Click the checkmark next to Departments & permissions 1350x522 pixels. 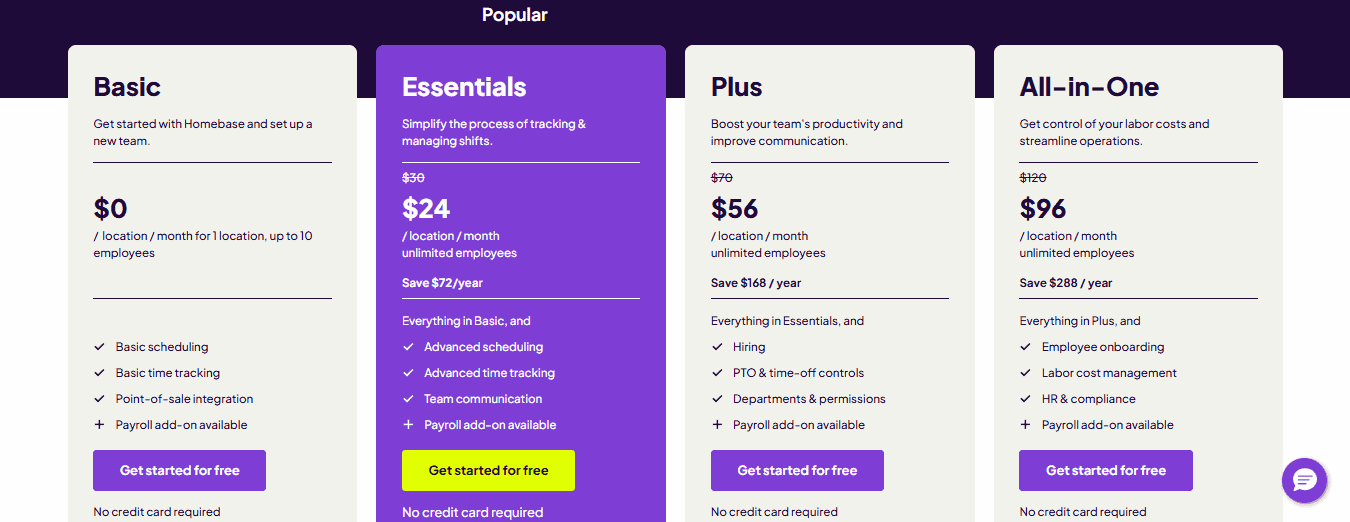click(717, 399)
